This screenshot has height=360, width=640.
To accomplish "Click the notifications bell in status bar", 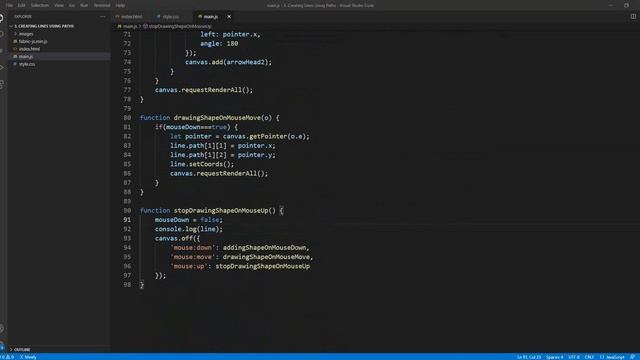I will point(632,357).
